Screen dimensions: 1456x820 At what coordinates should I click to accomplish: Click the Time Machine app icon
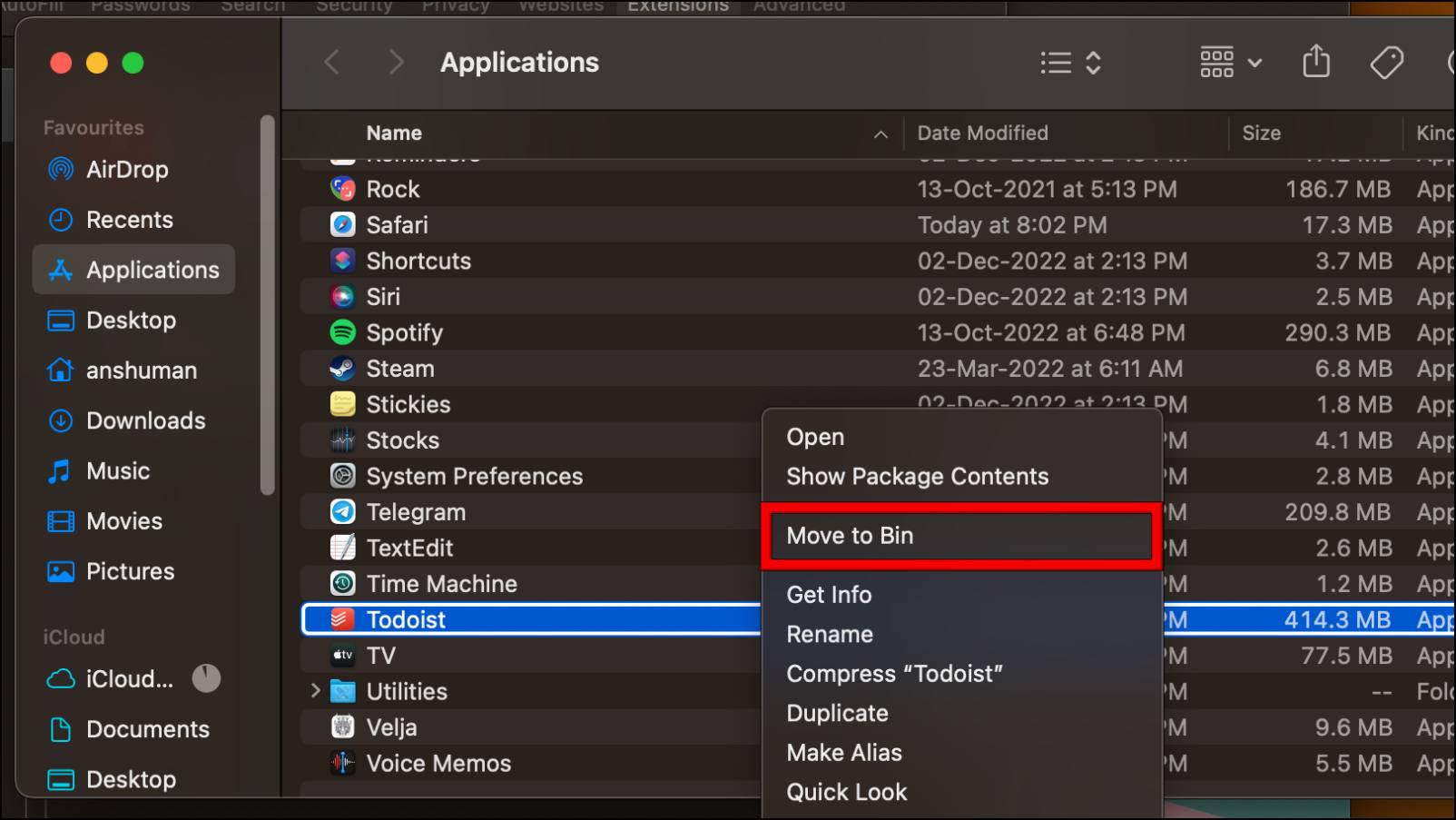click(x=342, y=584)
